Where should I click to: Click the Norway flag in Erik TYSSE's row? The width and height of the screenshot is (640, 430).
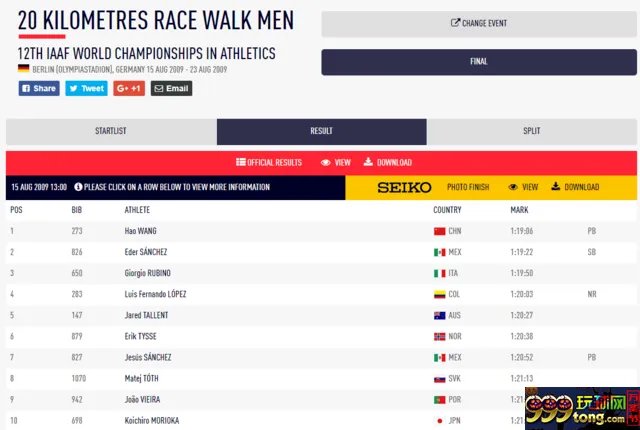440,337
